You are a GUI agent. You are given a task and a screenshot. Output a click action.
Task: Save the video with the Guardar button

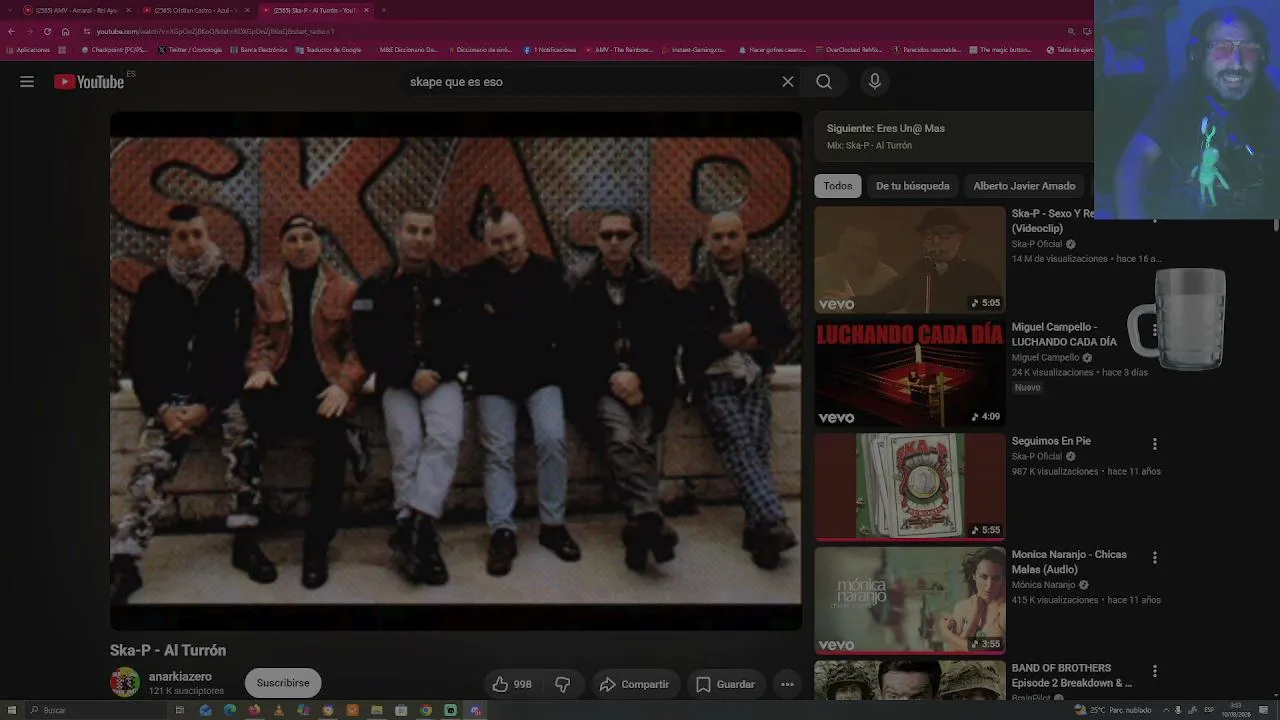726,684
